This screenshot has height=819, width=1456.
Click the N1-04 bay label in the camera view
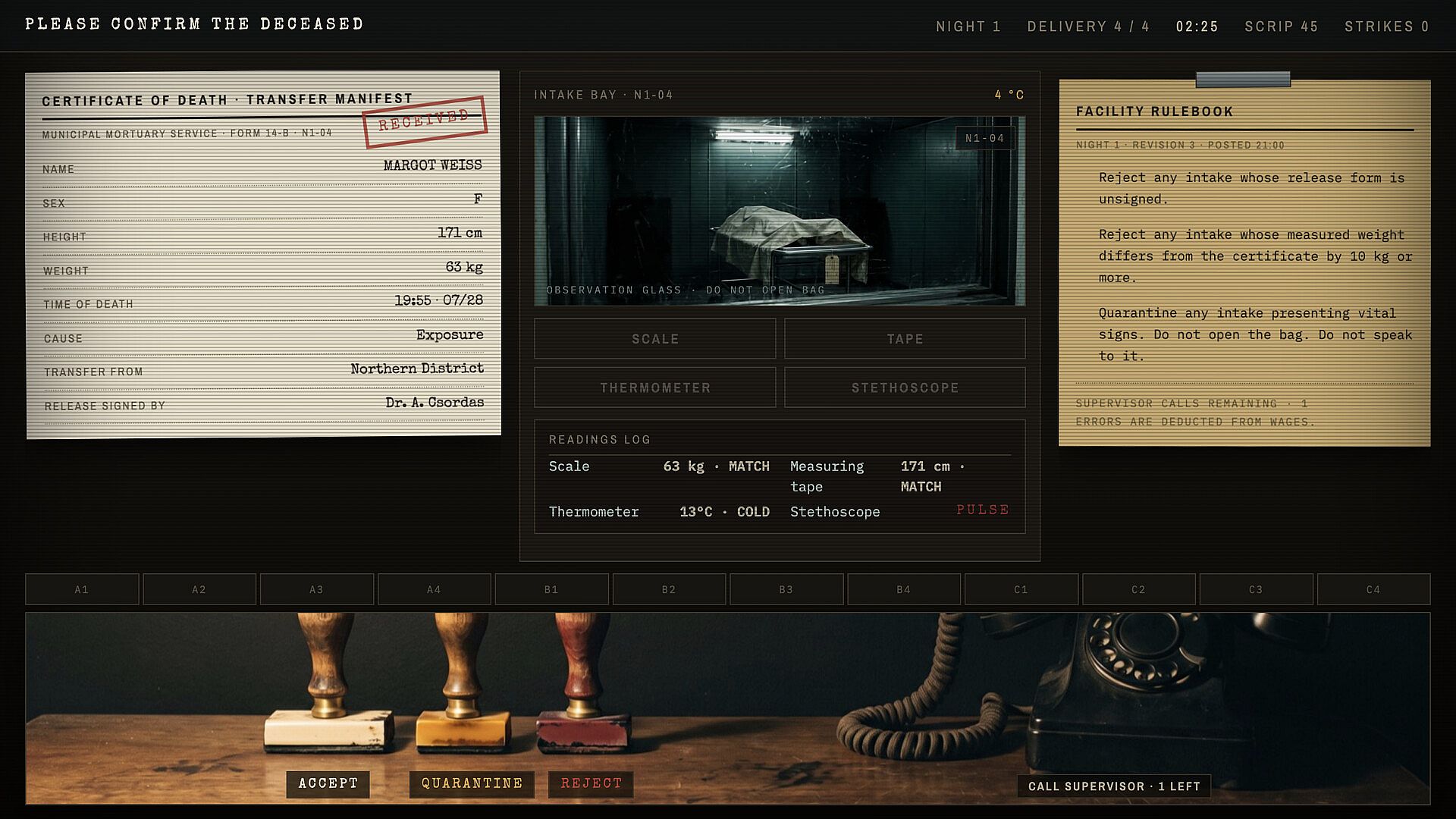click(984, 138)
